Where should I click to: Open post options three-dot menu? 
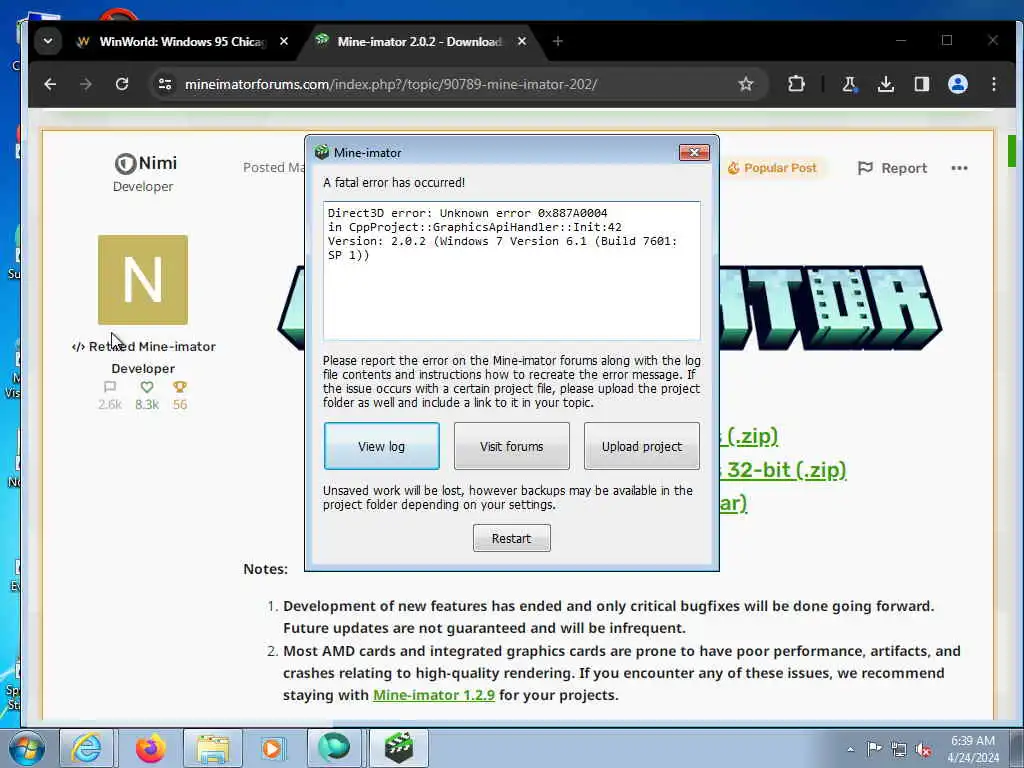pos(959,168)
